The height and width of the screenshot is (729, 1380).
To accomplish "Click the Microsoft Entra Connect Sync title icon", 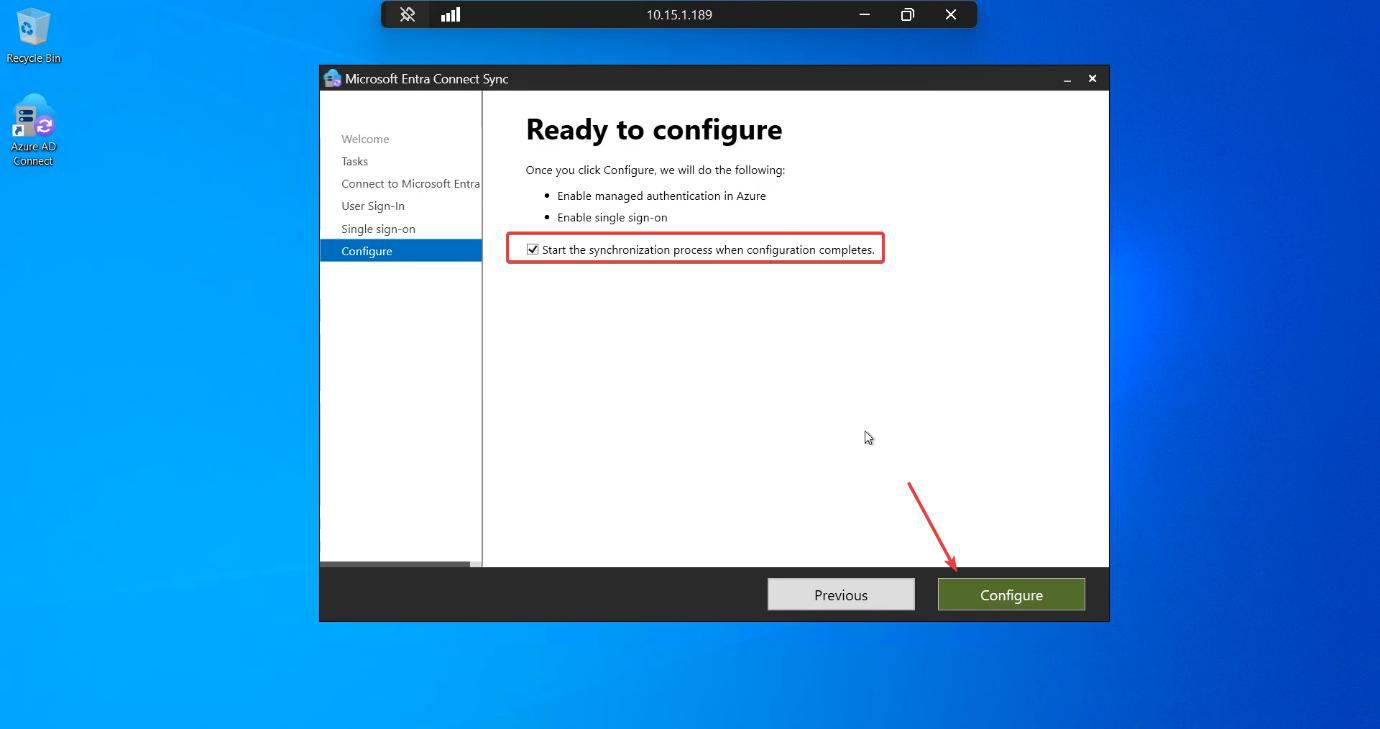I will (333, 79).
